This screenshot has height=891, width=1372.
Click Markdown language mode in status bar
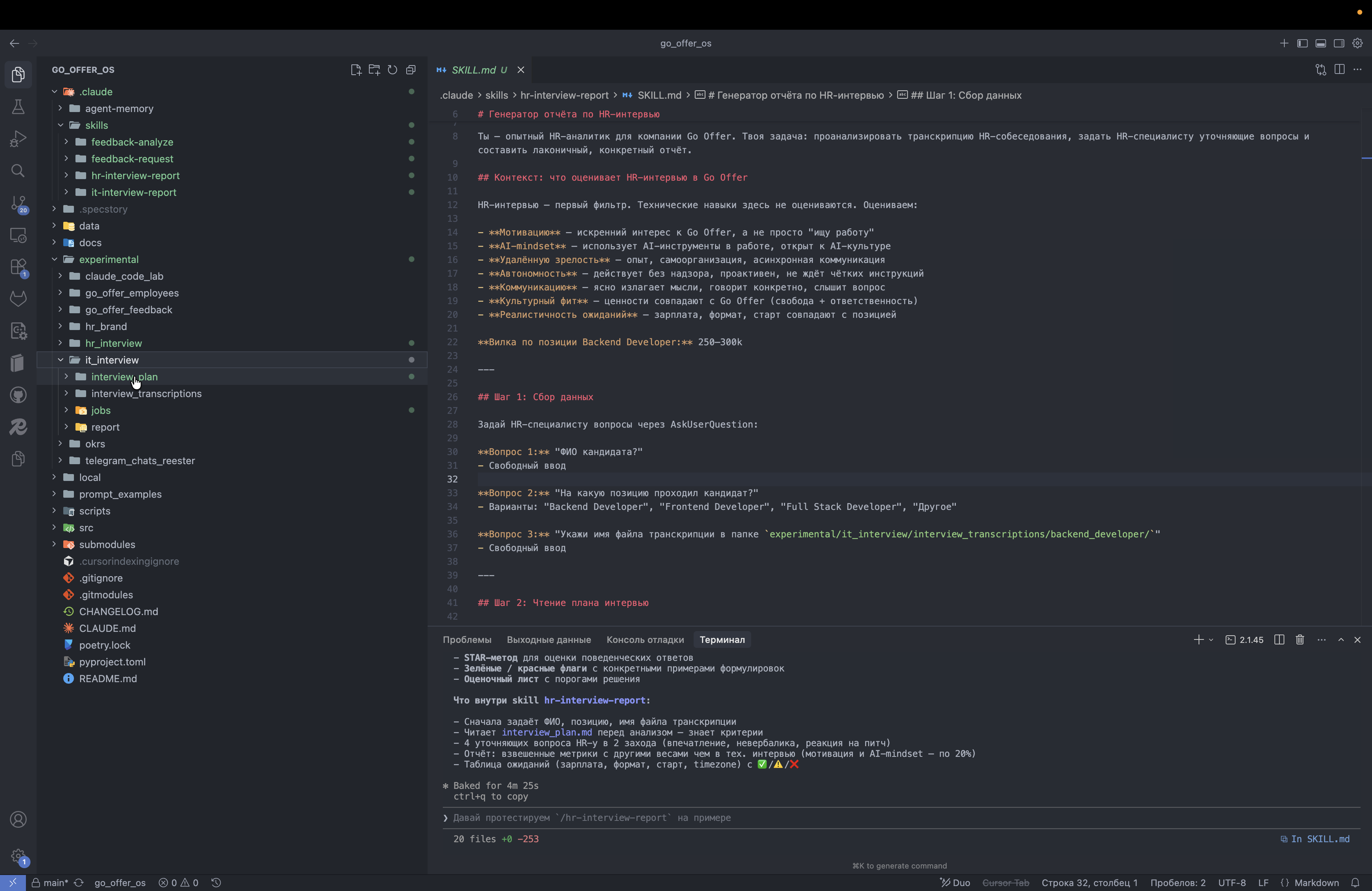1316,882
